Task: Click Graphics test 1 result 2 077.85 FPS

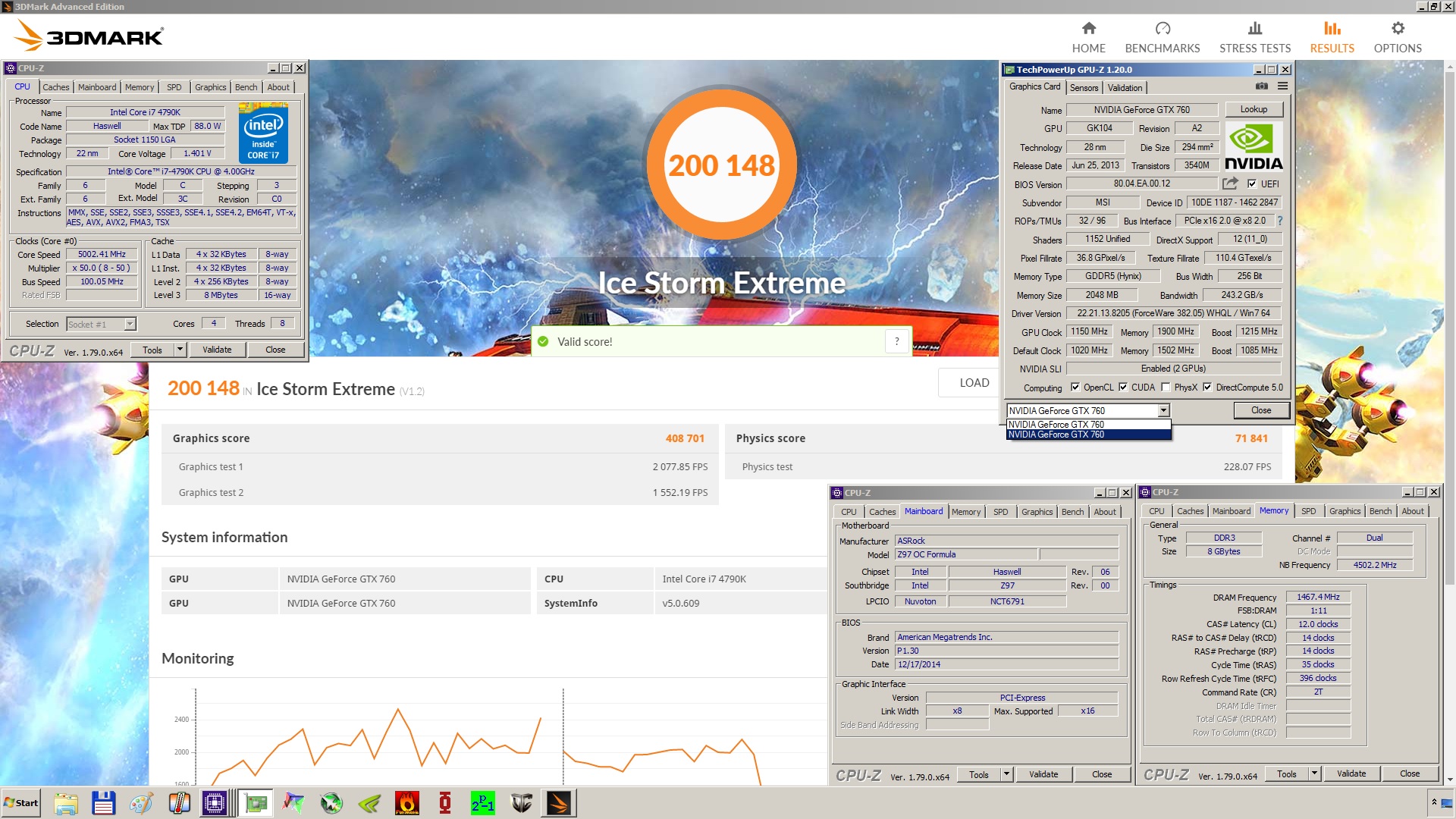Action: click(679, 467)
